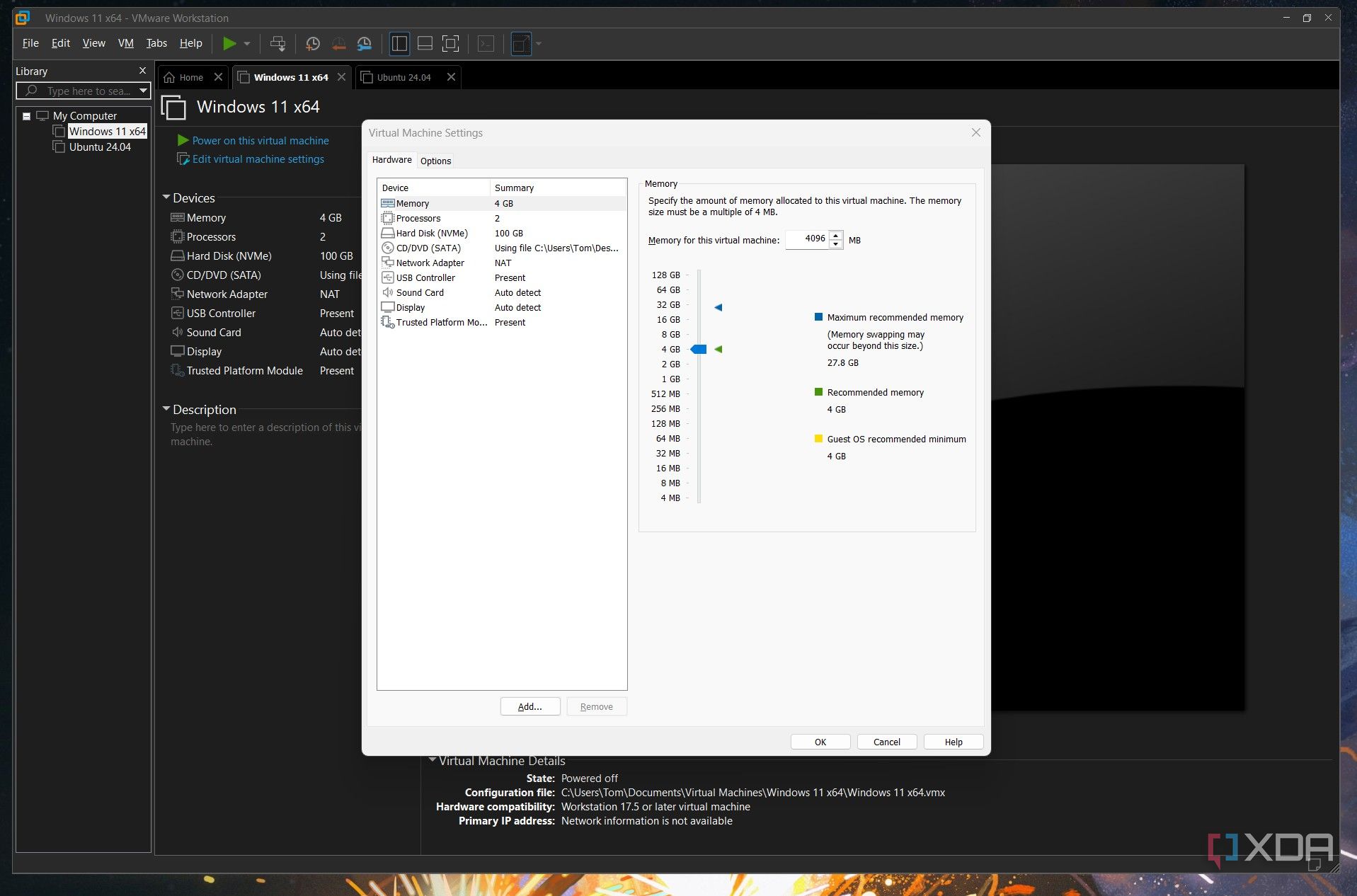The height and width of the screenshot is (896, 1357).
Task: Take a snapshot using the clock-plus toolbar icon
Action: [x=312, y=44]
